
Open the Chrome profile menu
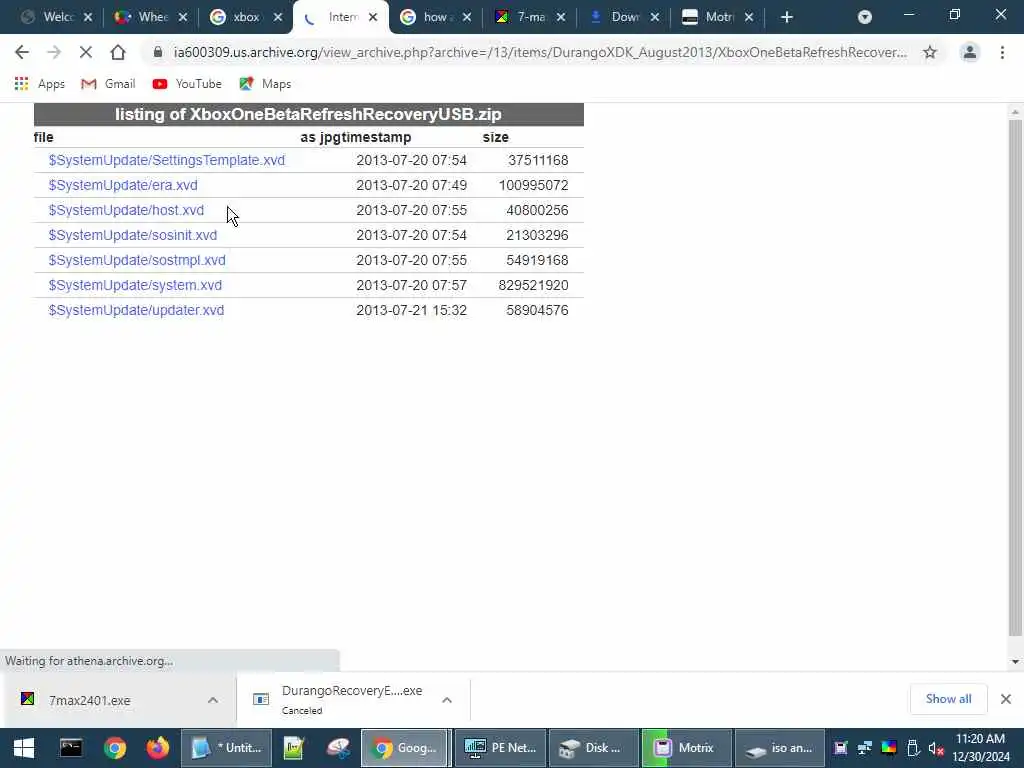click(970, 52)
